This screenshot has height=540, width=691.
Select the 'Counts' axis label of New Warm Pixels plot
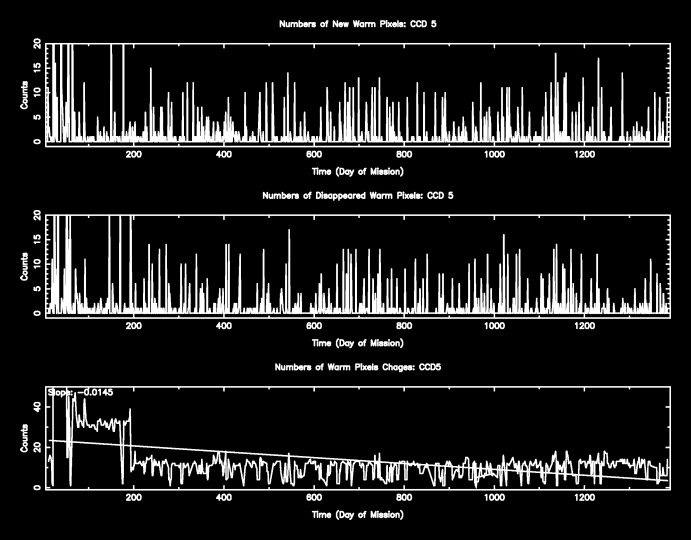(x=24, y=95)
